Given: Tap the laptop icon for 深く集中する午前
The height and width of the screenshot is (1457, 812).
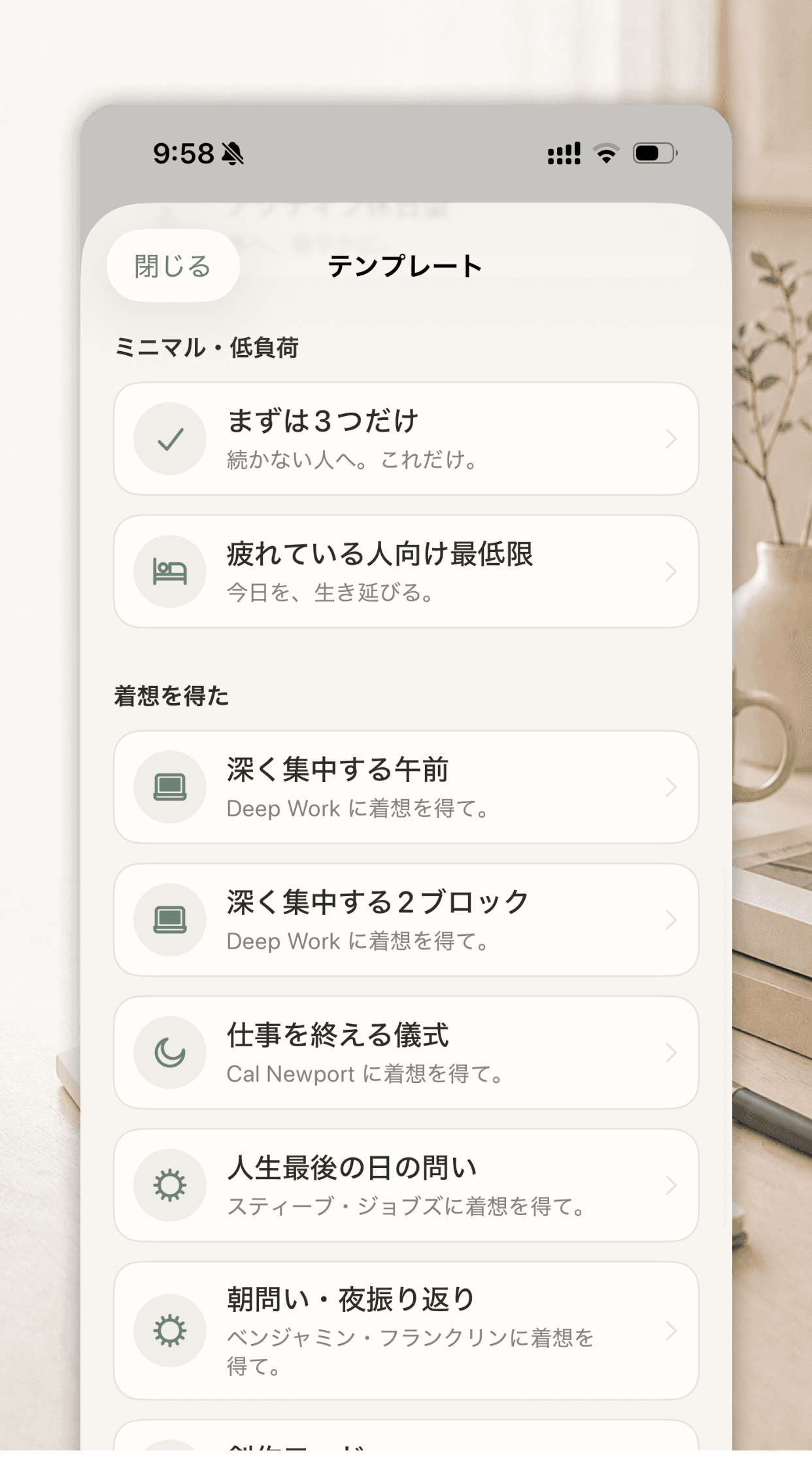Looking at the screenshot, I should 170,787.
